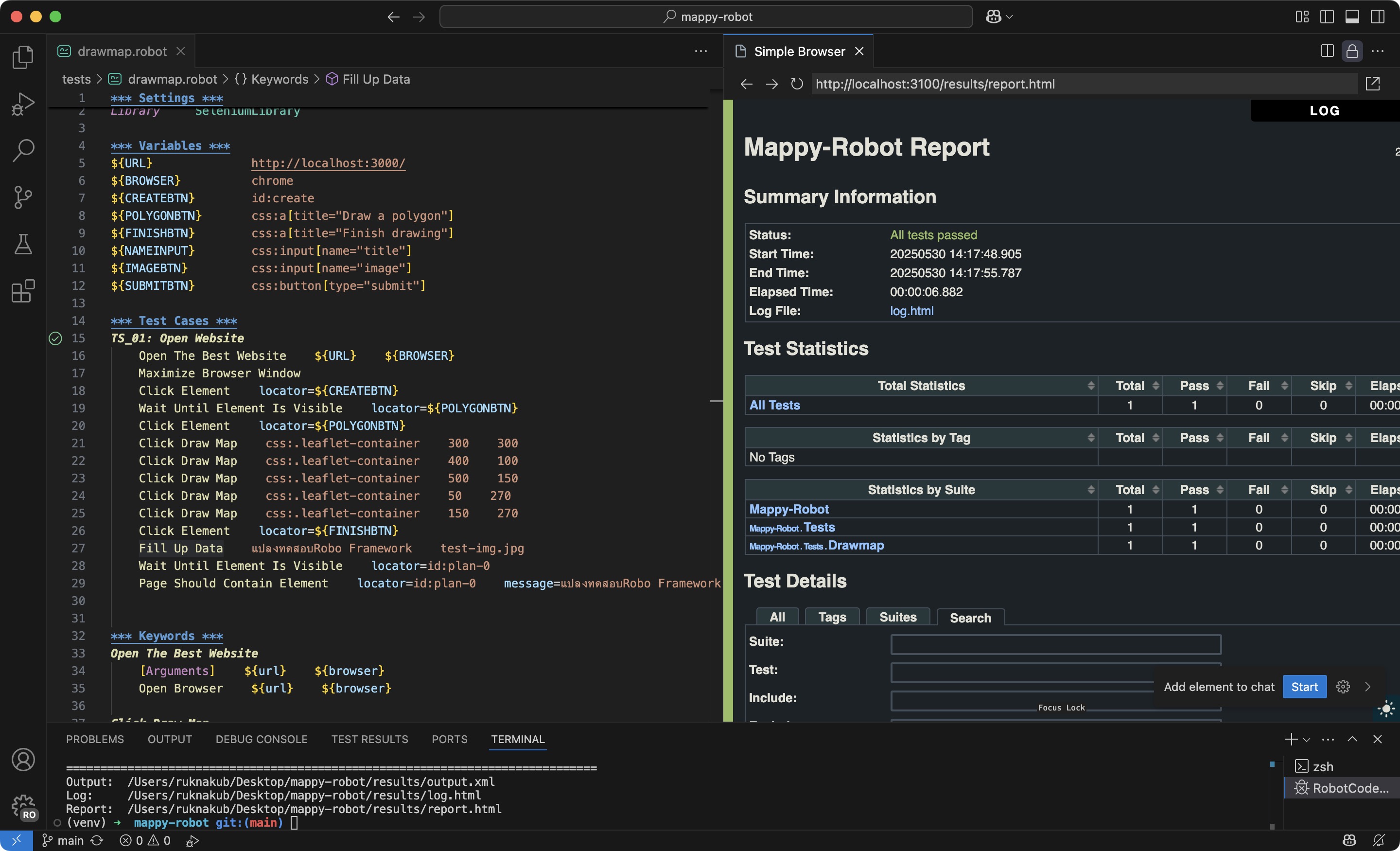Create a new terminal with plus icon
This screenshot has width=1400, height=851.
[1291, 739]
